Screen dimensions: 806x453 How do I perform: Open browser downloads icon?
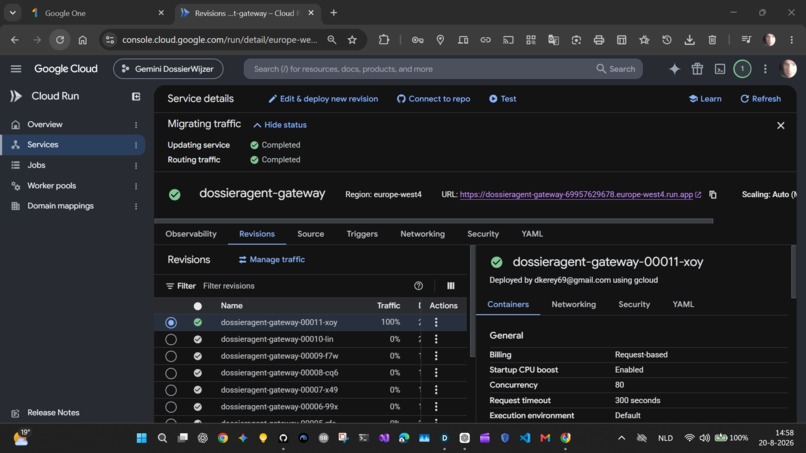click(689, 40)
